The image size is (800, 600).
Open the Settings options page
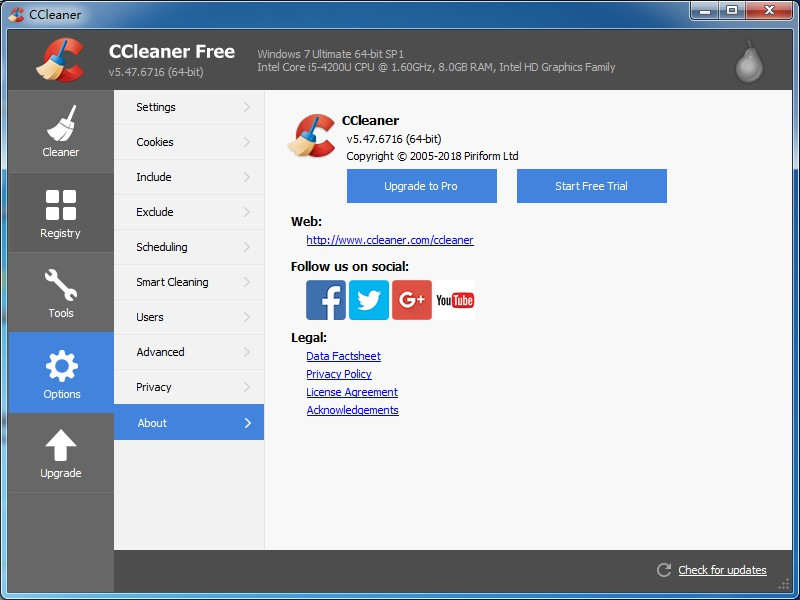(189, 107)
